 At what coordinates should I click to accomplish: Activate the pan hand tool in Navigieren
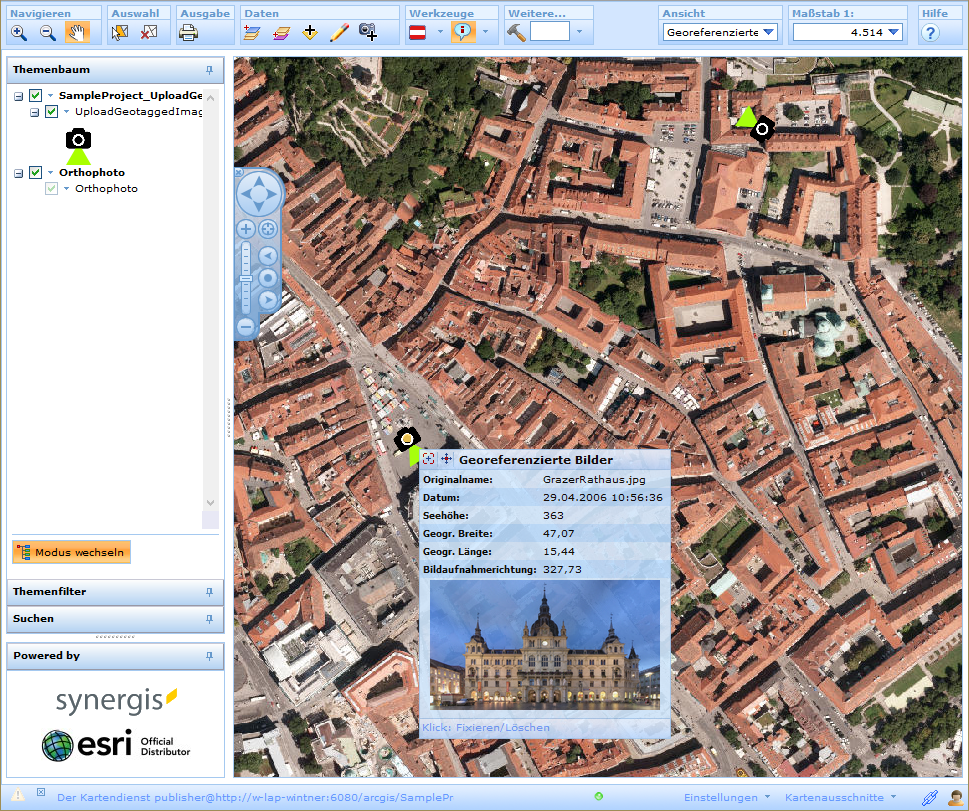coord(75,32)
